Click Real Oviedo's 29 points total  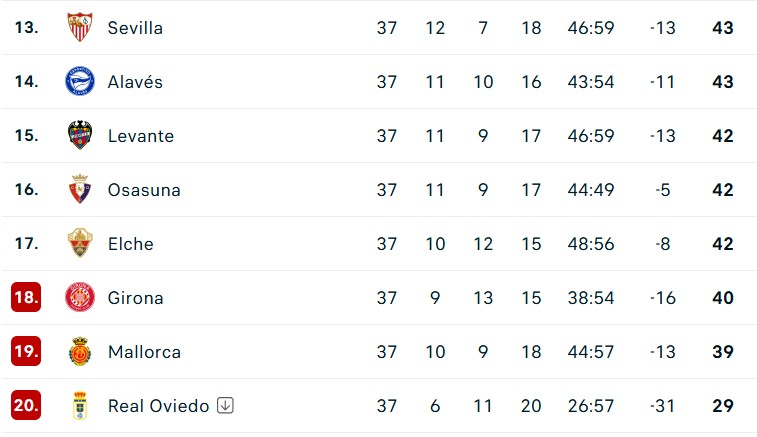point(723,406)
